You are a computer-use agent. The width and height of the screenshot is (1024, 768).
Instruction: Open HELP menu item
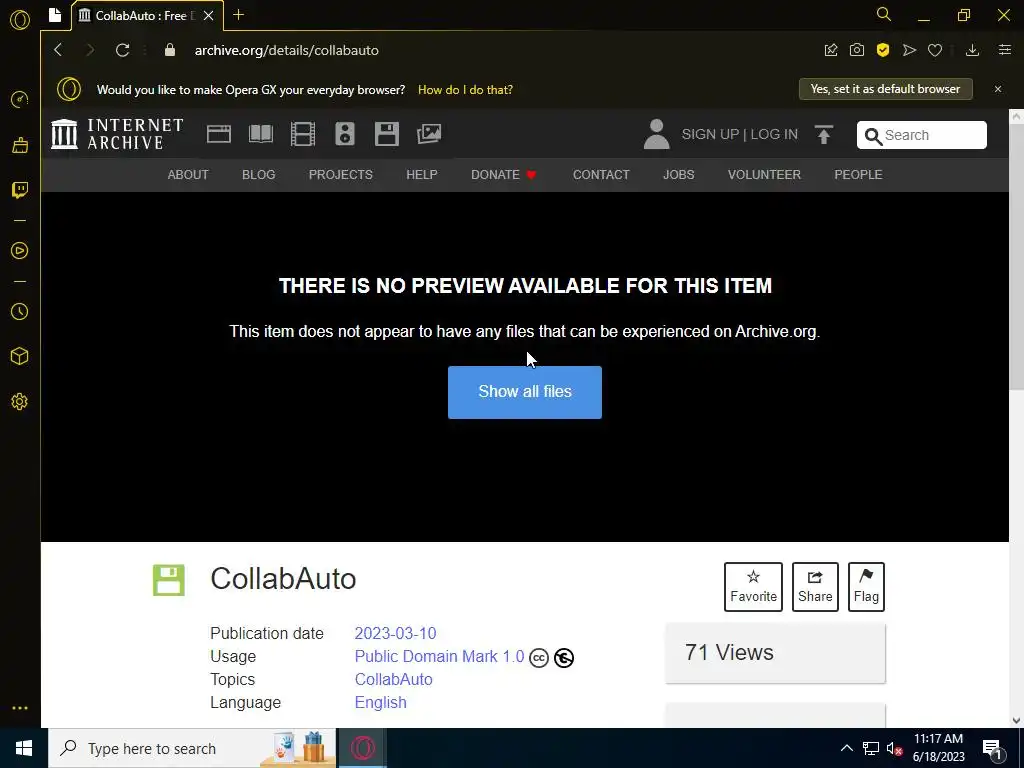tap(422, 174)
